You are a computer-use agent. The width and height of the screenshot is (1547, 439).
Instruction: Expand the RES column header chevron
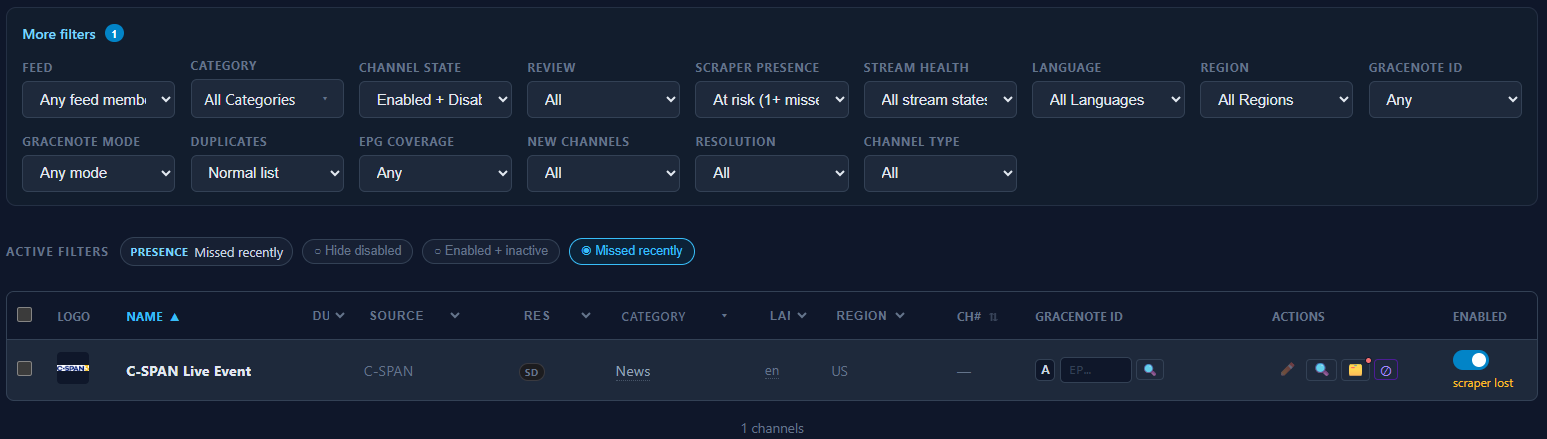tap(585, 316)
